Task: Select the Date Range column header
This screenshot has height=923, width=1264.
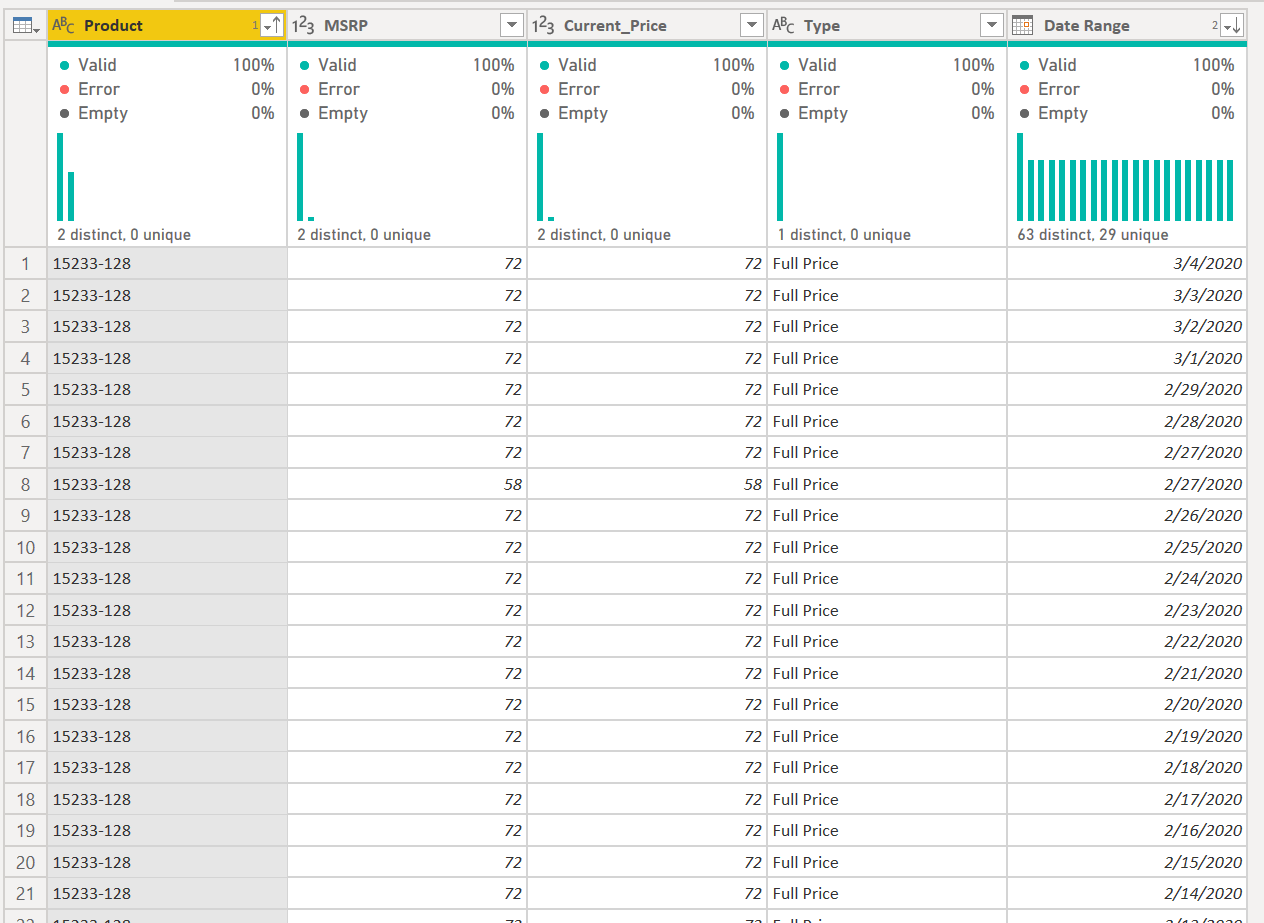Action: [x=1127, y=26]
